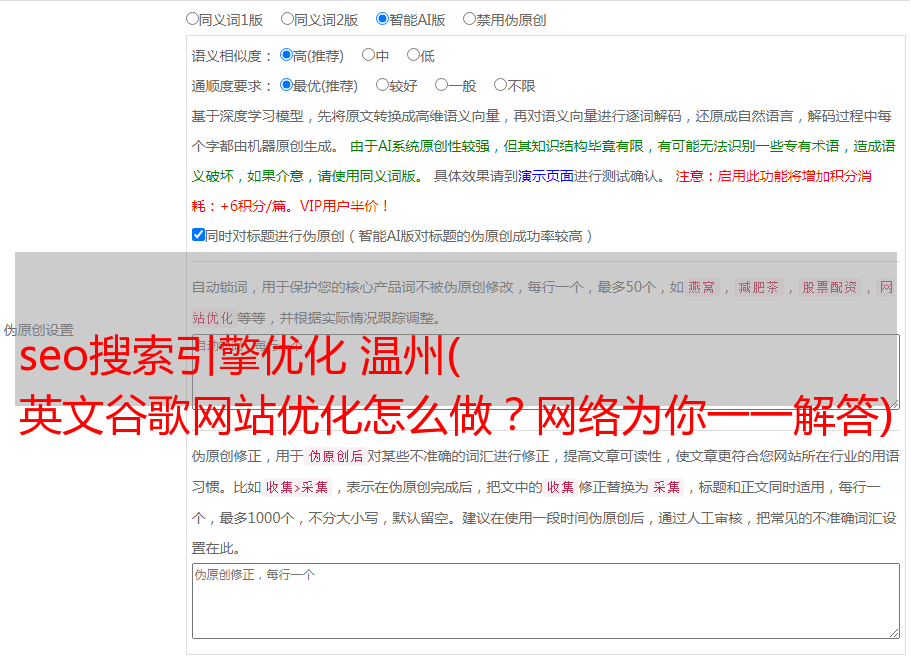Viewport: 911px width, 658px height.
Task: Click the 股票配资 example keyword
Action: [829, 287]
